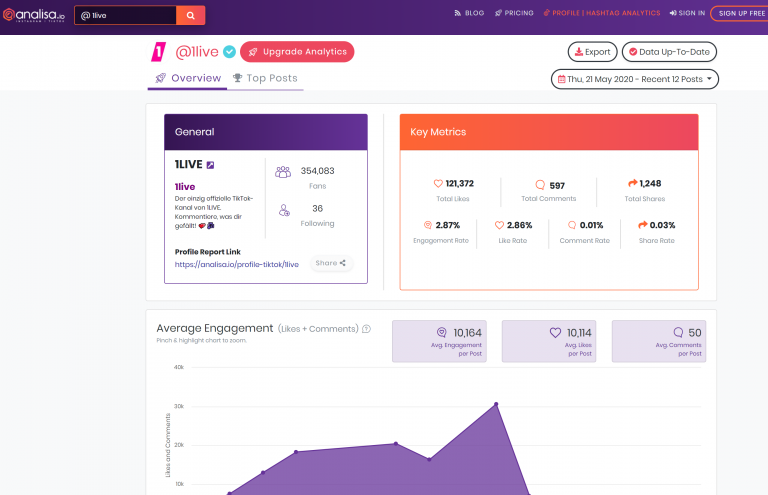Go to Profile | Hashtag Analytics
The image size is (768, 495).
click(602, 13)
